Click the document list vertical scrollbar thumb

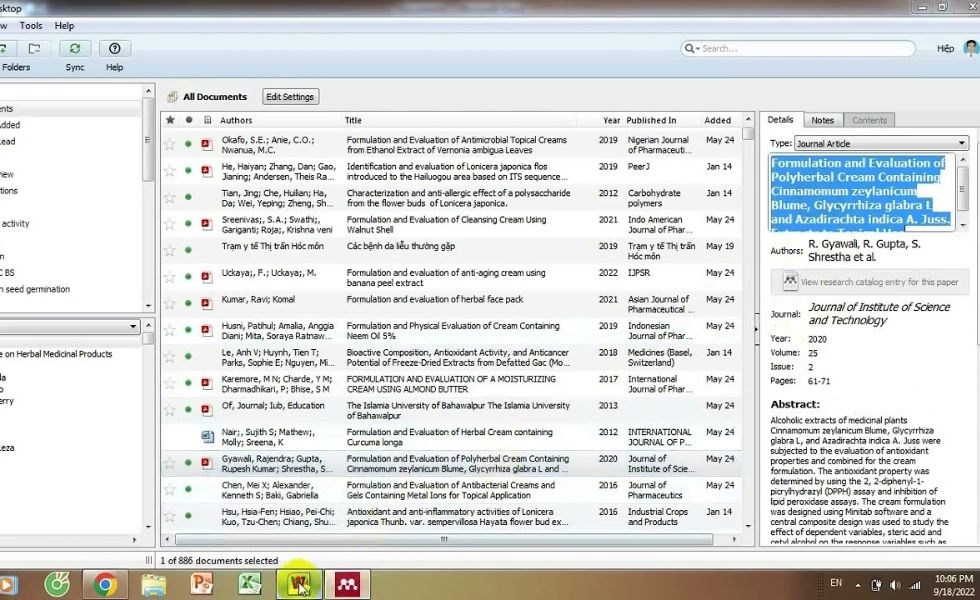(748, 134)
